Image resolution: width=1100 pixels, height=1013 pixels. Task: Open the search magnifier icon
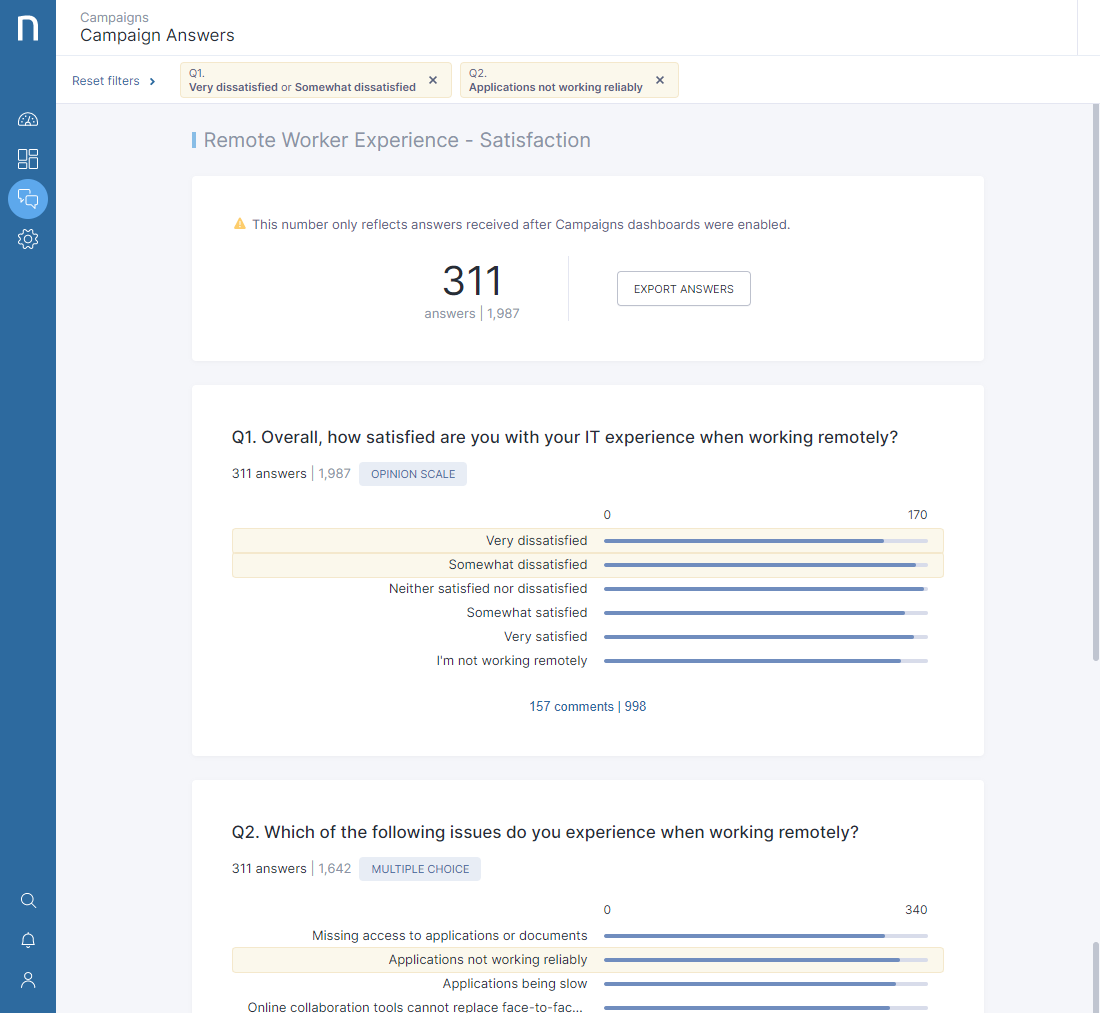(28, 900)
